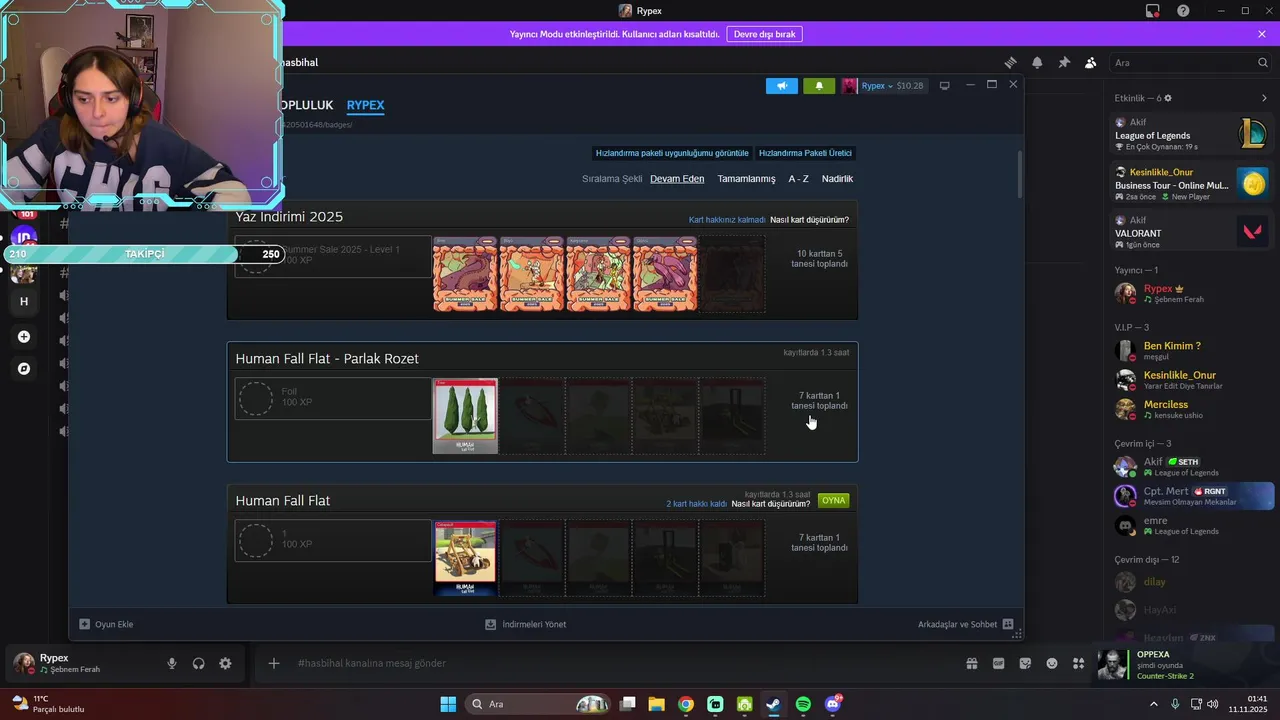The width and height of the screenshot is (1280, 720).
Task: Switch Steam to Big Picture mode icon
Action: [x=944, y=86]
